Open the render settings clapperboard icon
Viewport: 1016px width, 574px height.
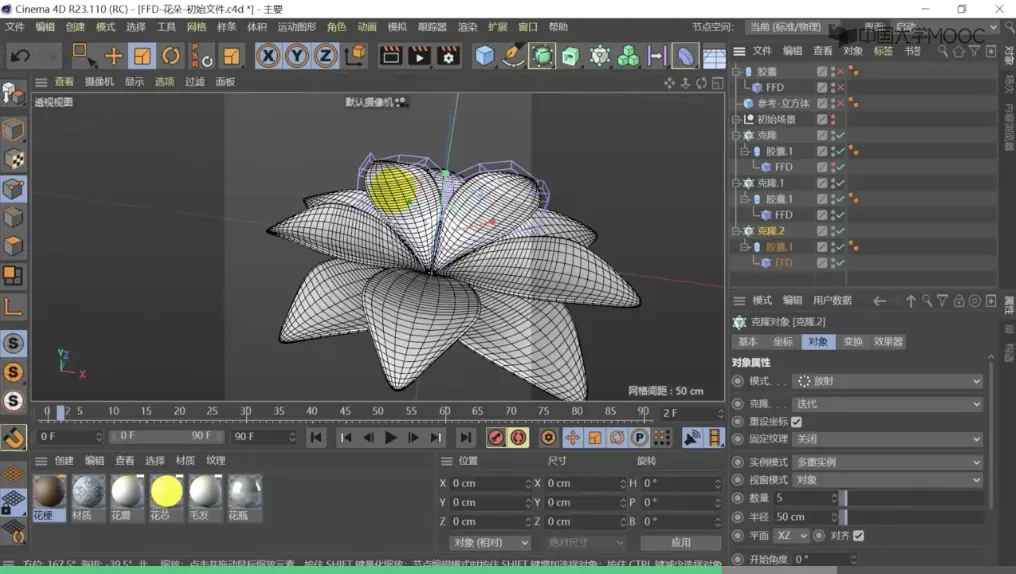pos(447,56)
